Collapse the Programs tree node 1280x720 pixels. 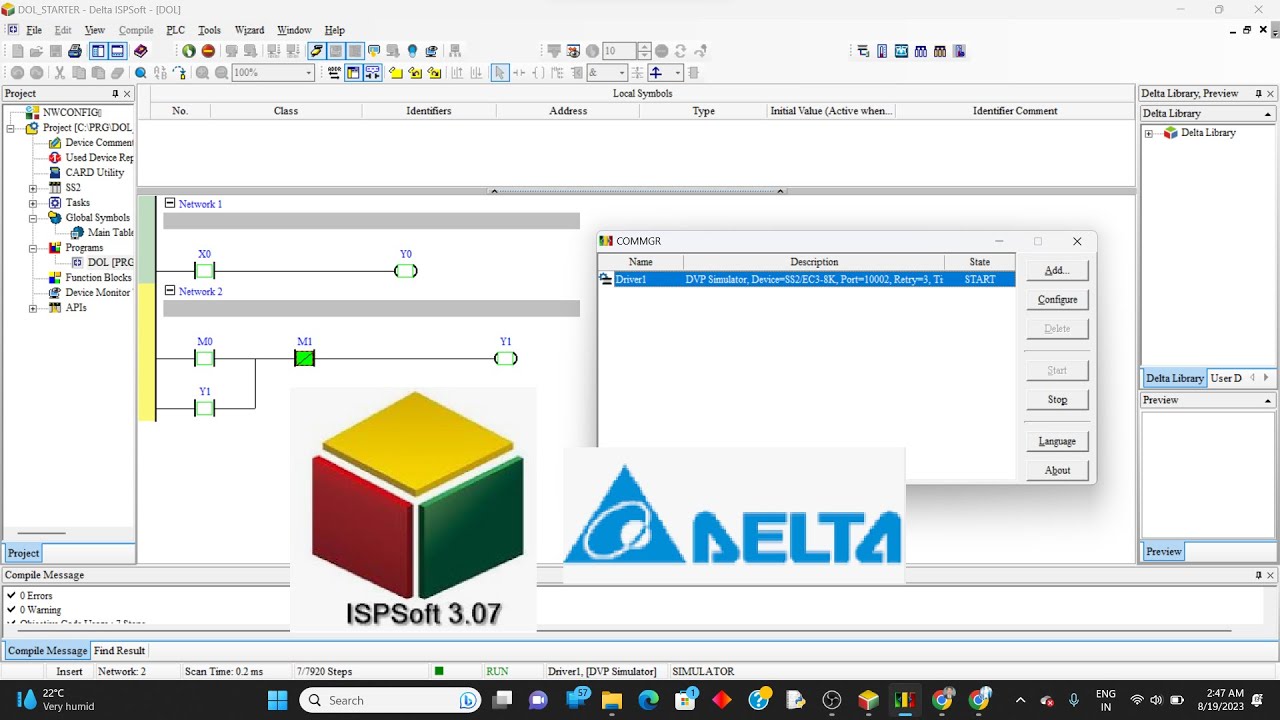point(33,248)
